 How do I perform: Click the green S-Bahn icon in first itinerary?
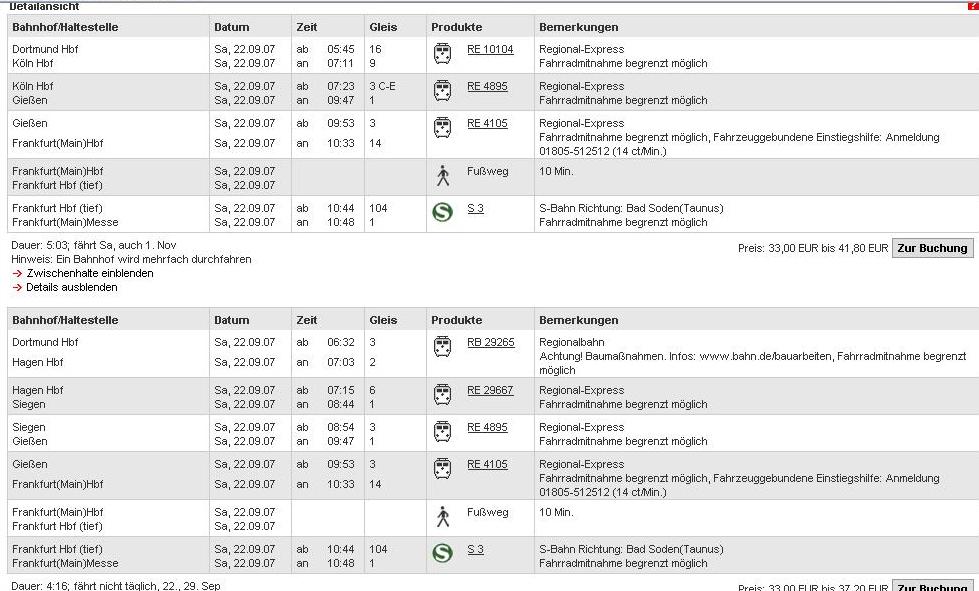coord(442,212)
